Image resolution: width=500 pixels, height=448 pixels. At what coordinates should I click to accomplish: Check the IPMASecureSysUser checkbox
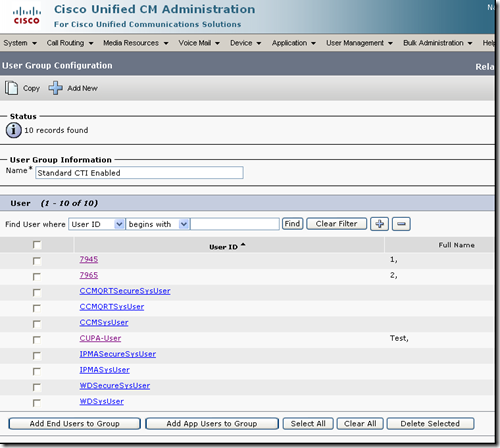coord(37,355)
